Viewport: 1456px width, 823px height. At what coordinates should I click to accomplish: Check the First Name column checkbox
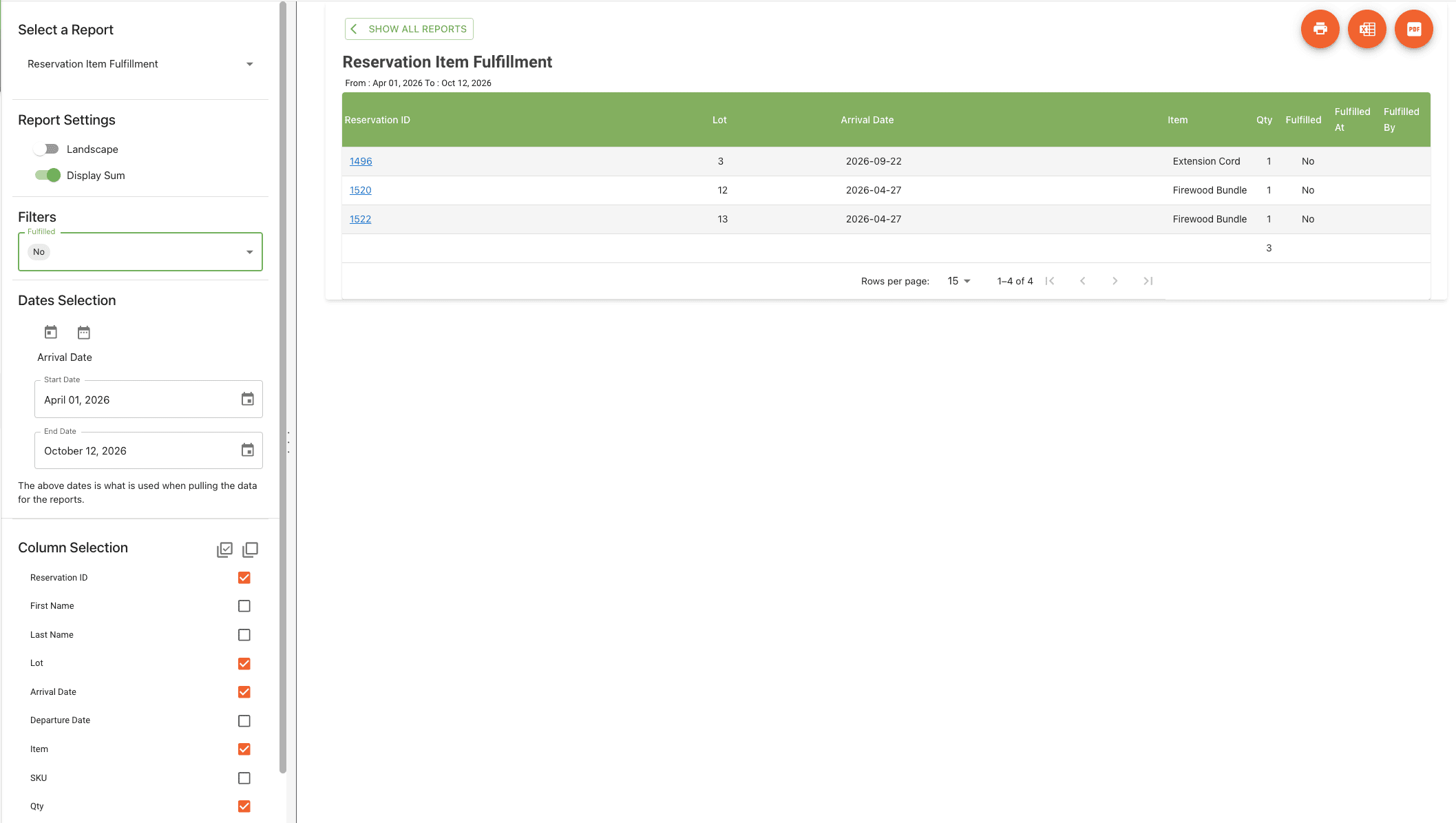coord(244,606)
